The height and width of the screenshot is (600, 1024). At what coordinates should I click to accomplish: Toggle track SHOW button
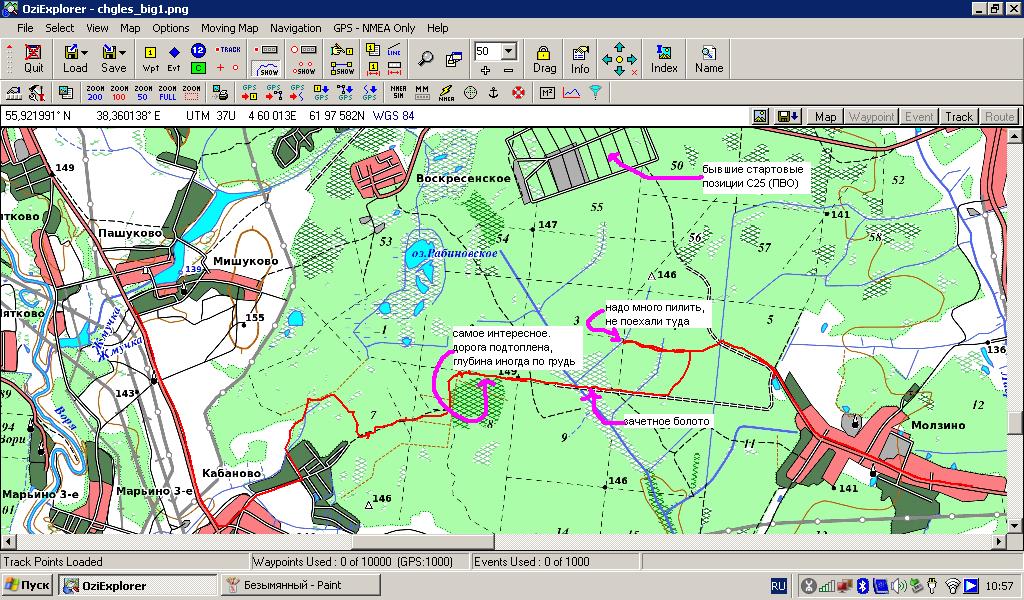click(268, 67)
